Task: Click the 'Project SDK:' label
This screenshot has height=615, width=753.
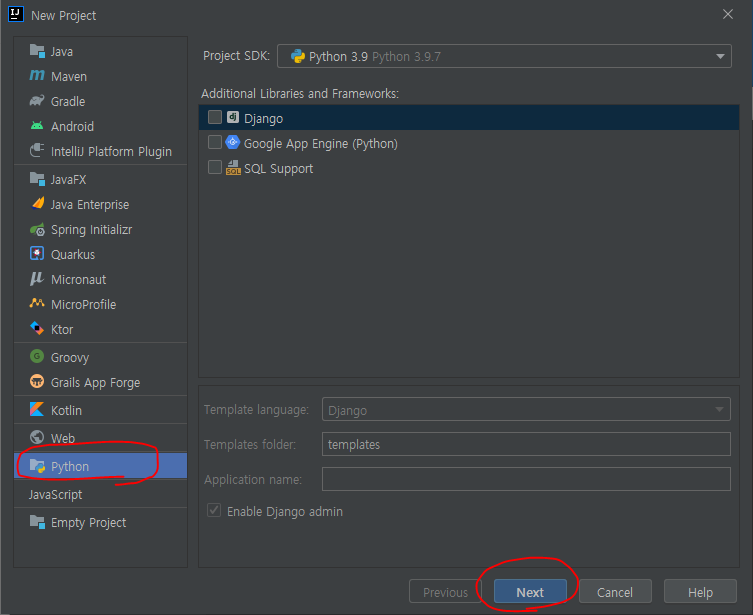Action: point(237,56)
